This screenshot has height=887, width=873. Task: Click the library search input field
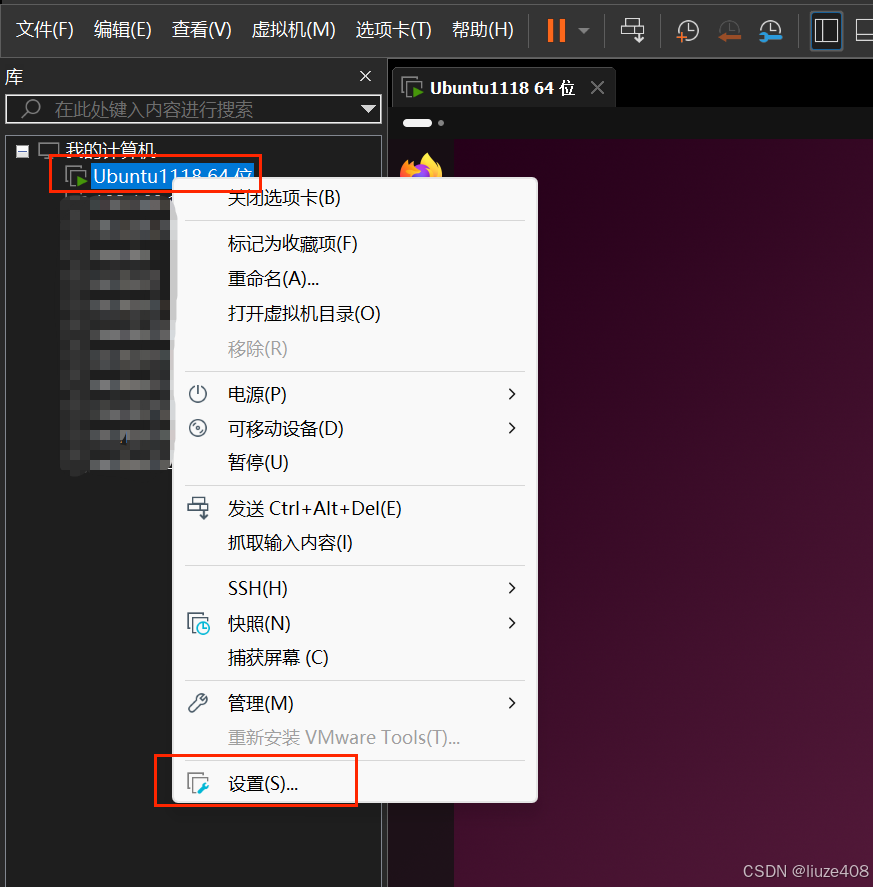[x=192, y=109]
